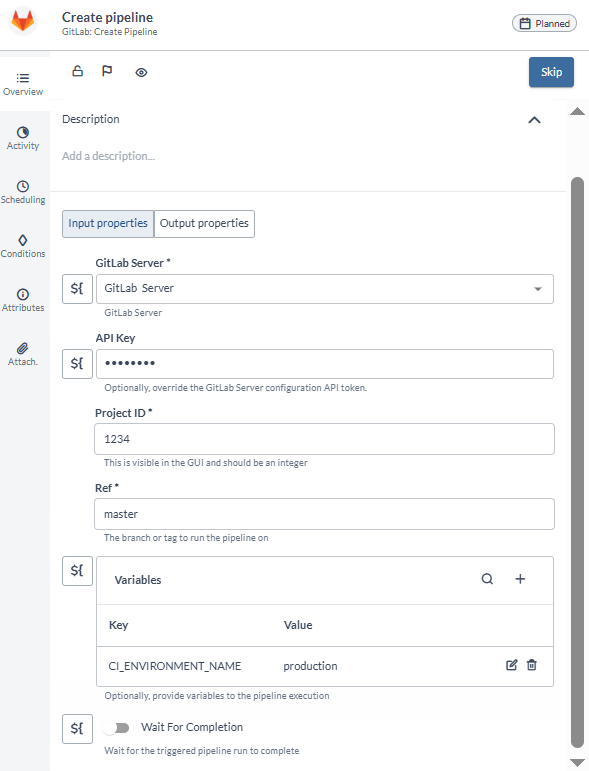The width and height of the screenshot is (589, 771).
Task: Open the Overview sidebar tab
Action: [23, 84]
